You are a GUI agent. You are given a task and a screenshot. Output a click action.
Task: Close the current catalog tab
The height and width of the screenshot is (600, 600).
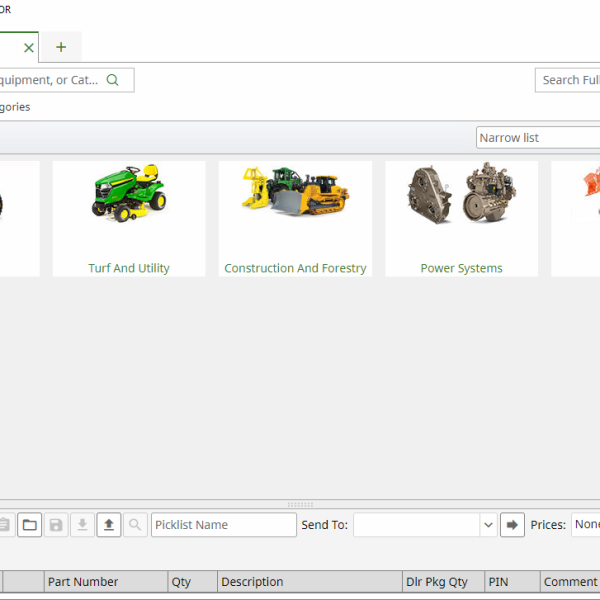(x=29, y=48)
